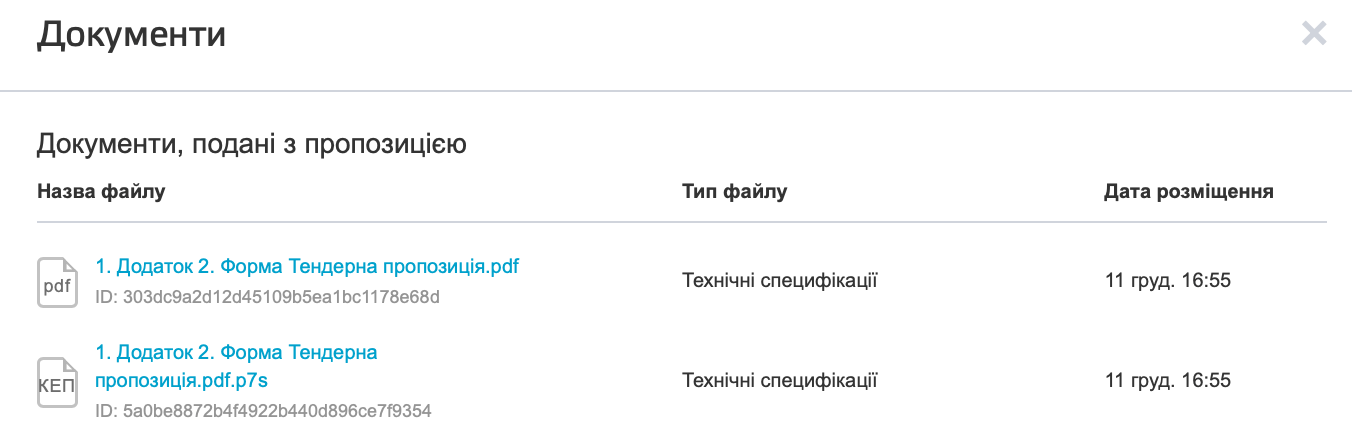Image resolution: width=1352 pixels, height=440 pixels.
Task: Click 'Технічні специфікації' in the PDF file row
Action: pyautogui.click(x=779, y=281)
